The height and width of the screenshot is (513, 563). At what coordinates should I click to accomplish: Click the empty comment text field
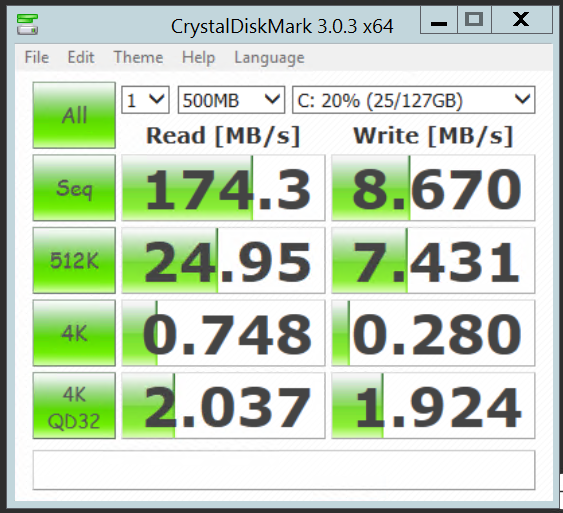pos(284,470)
